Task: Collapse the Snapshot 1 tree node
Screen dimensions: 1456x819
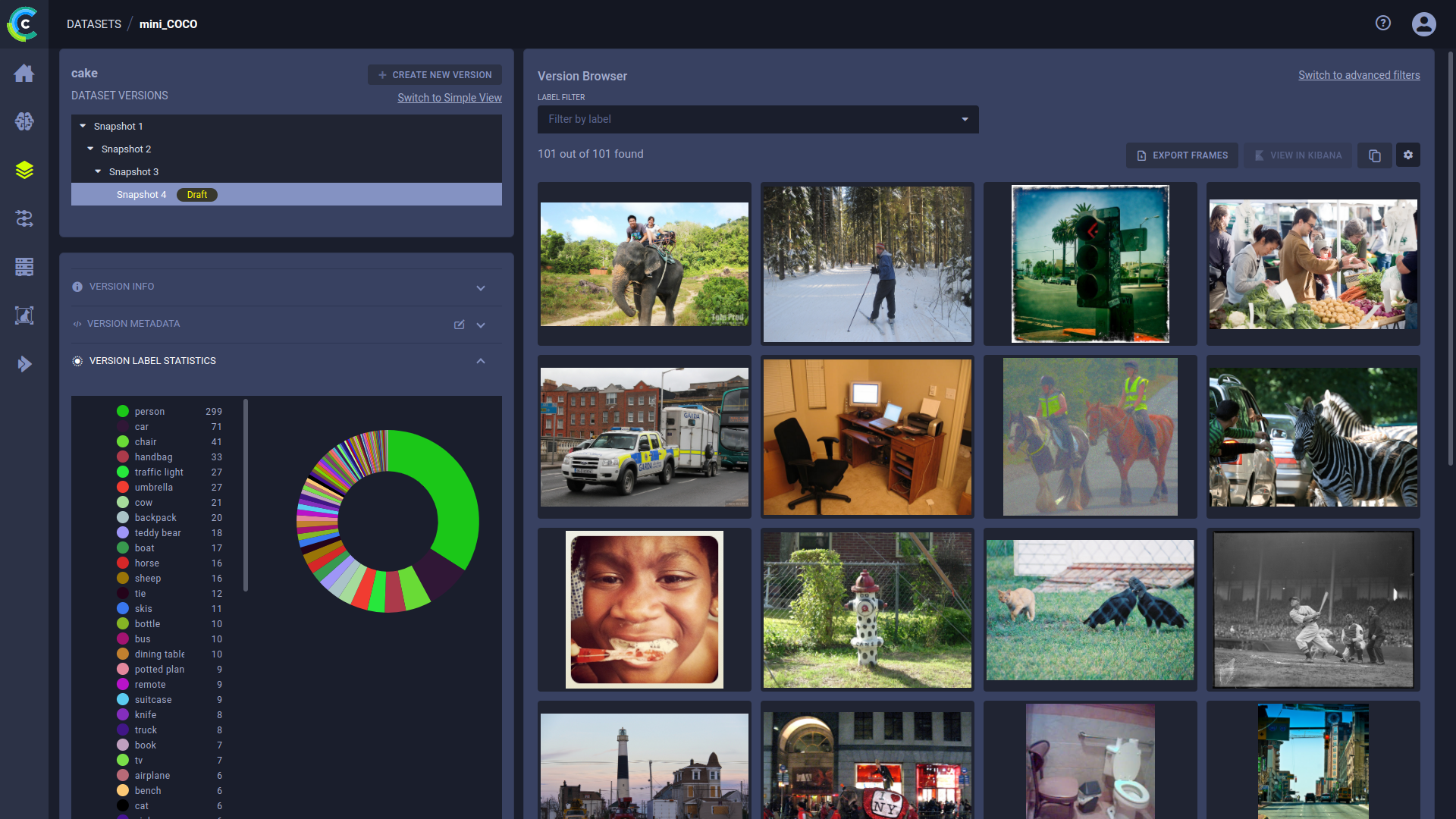Action: [x=83, y=127]
